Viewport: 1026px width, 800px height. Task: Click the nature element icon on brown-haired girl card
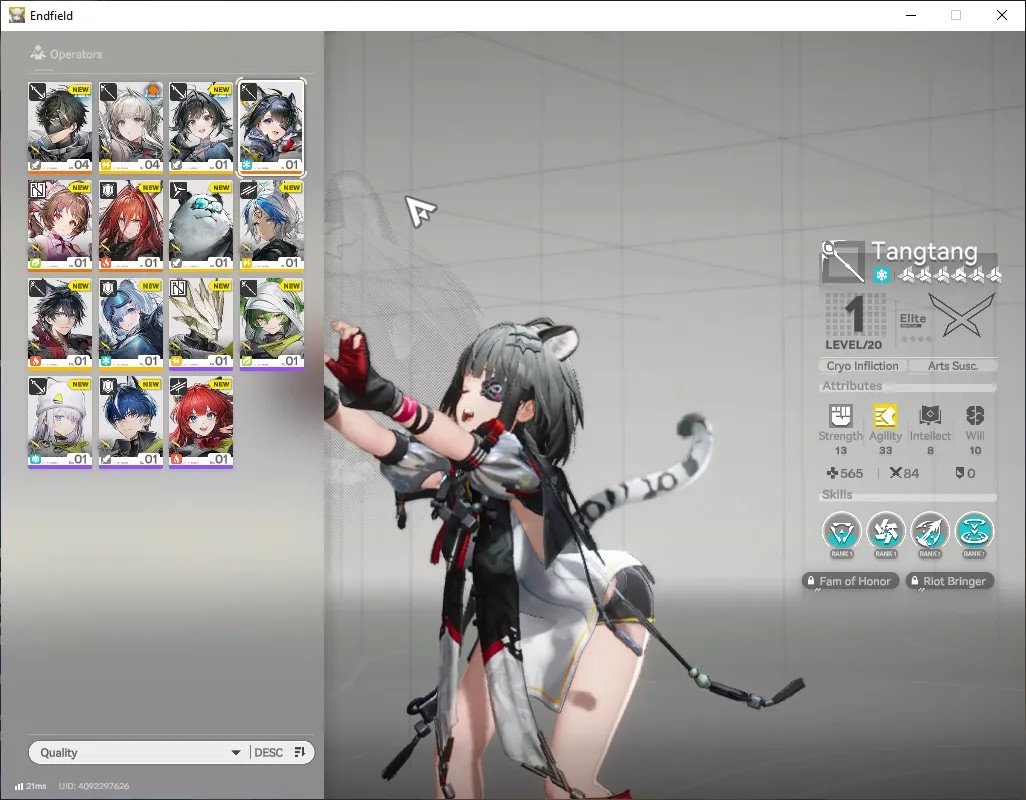35,263
